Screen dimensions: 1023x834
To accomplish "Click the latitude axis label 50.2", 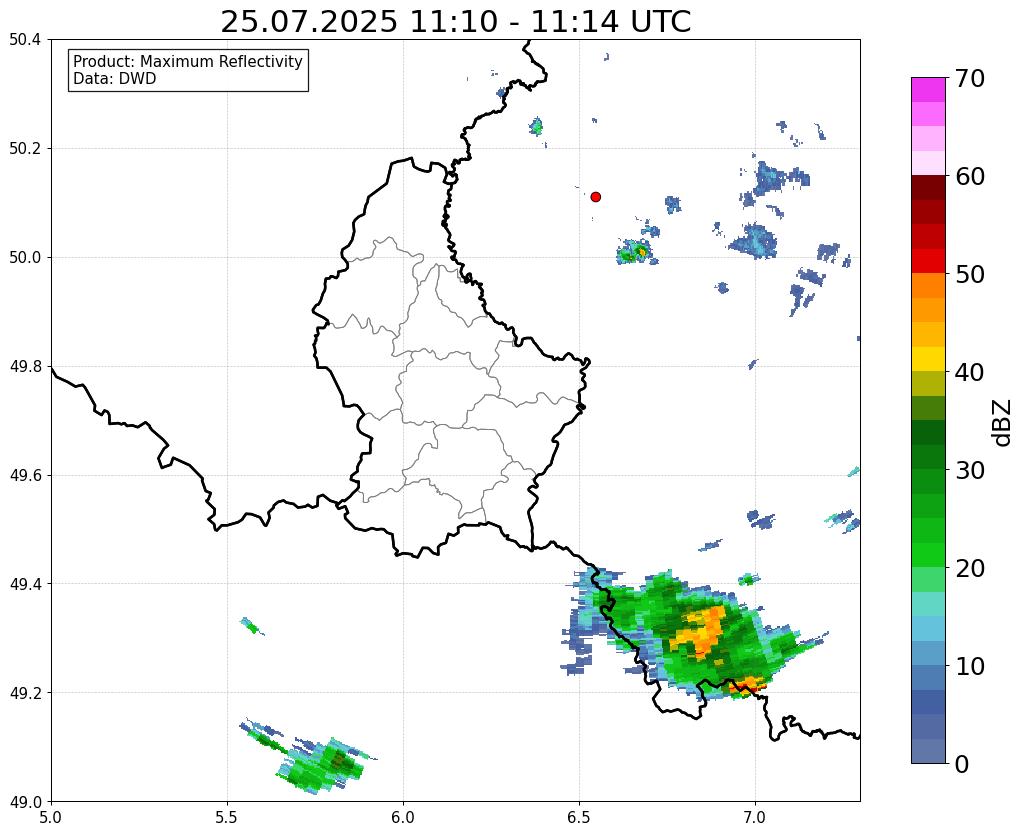I will point(25,149).
